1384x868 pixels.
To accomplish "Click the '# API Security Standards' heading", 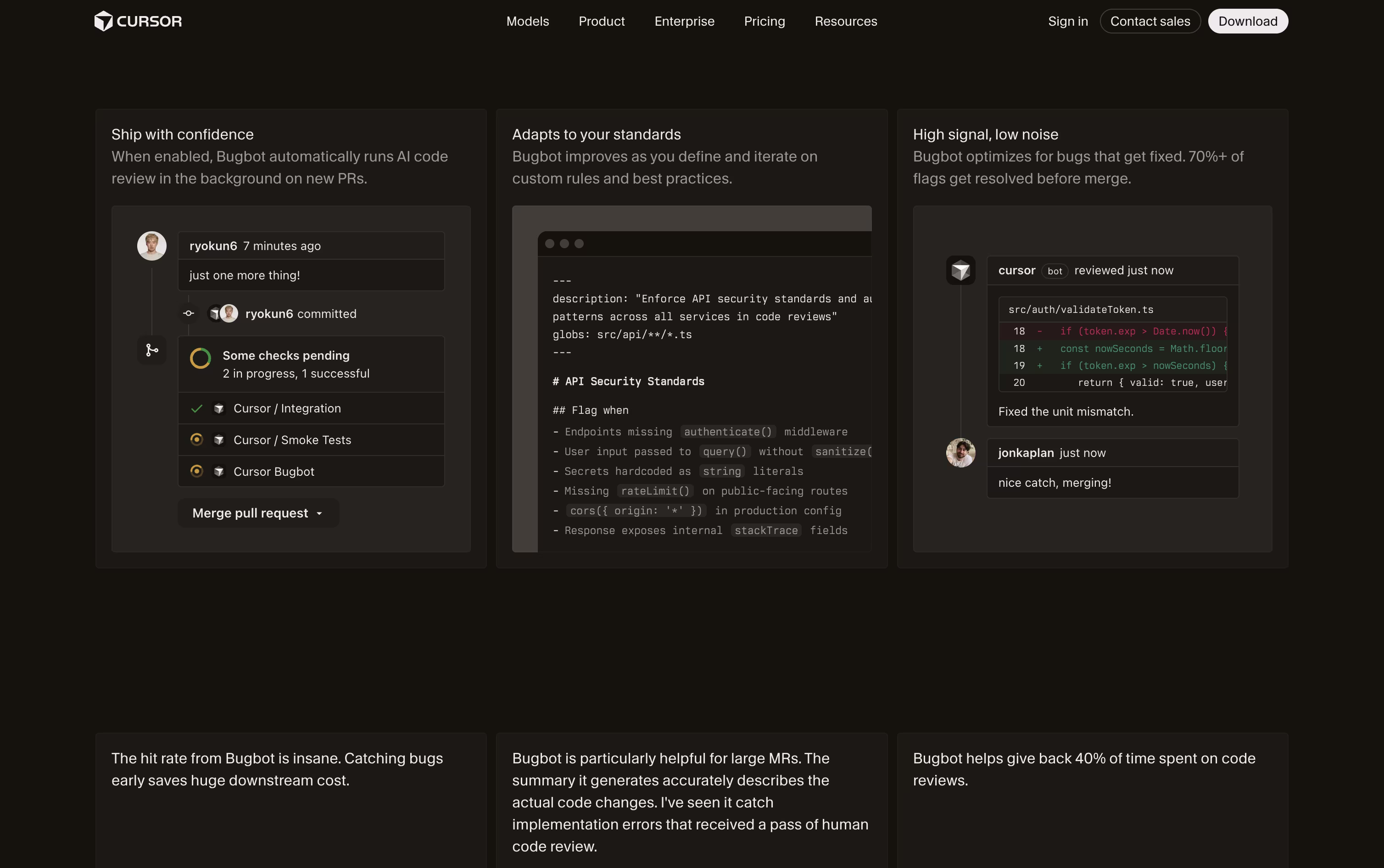I will coord(628,382).
